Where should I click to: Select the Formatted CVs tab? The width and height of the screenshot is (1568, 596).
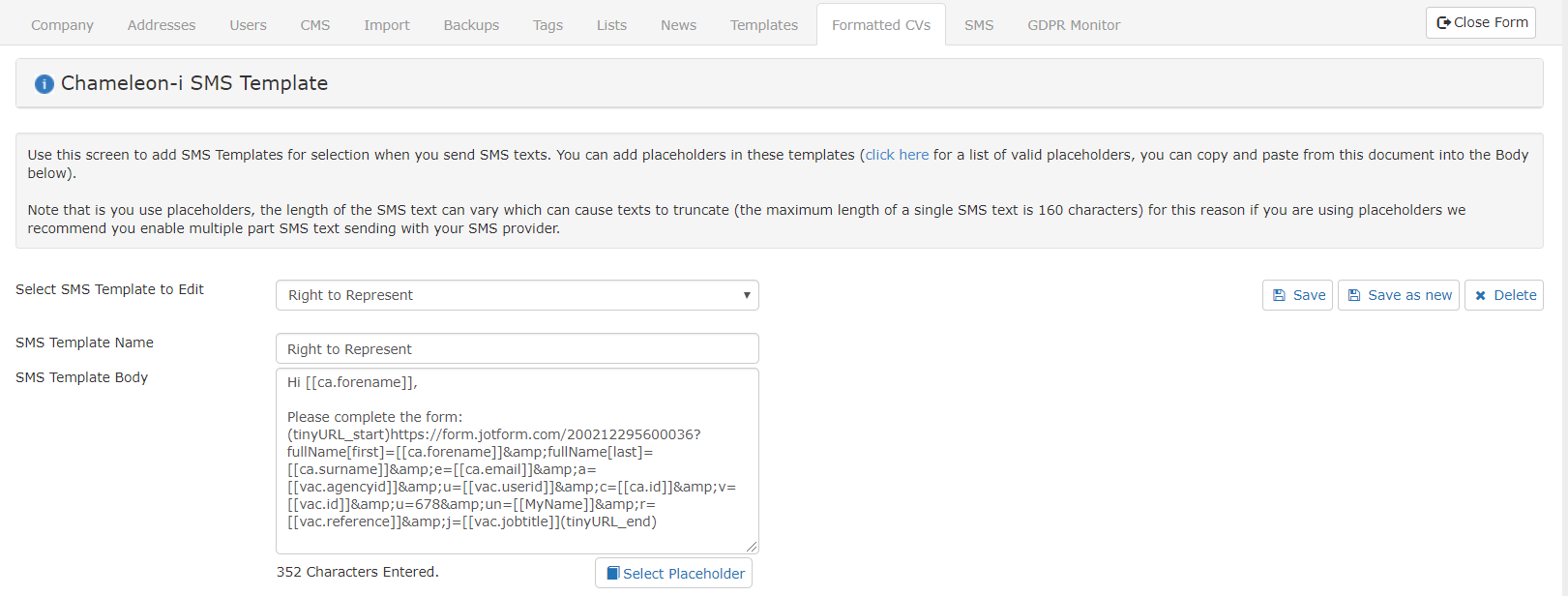[x=881, y=25]
